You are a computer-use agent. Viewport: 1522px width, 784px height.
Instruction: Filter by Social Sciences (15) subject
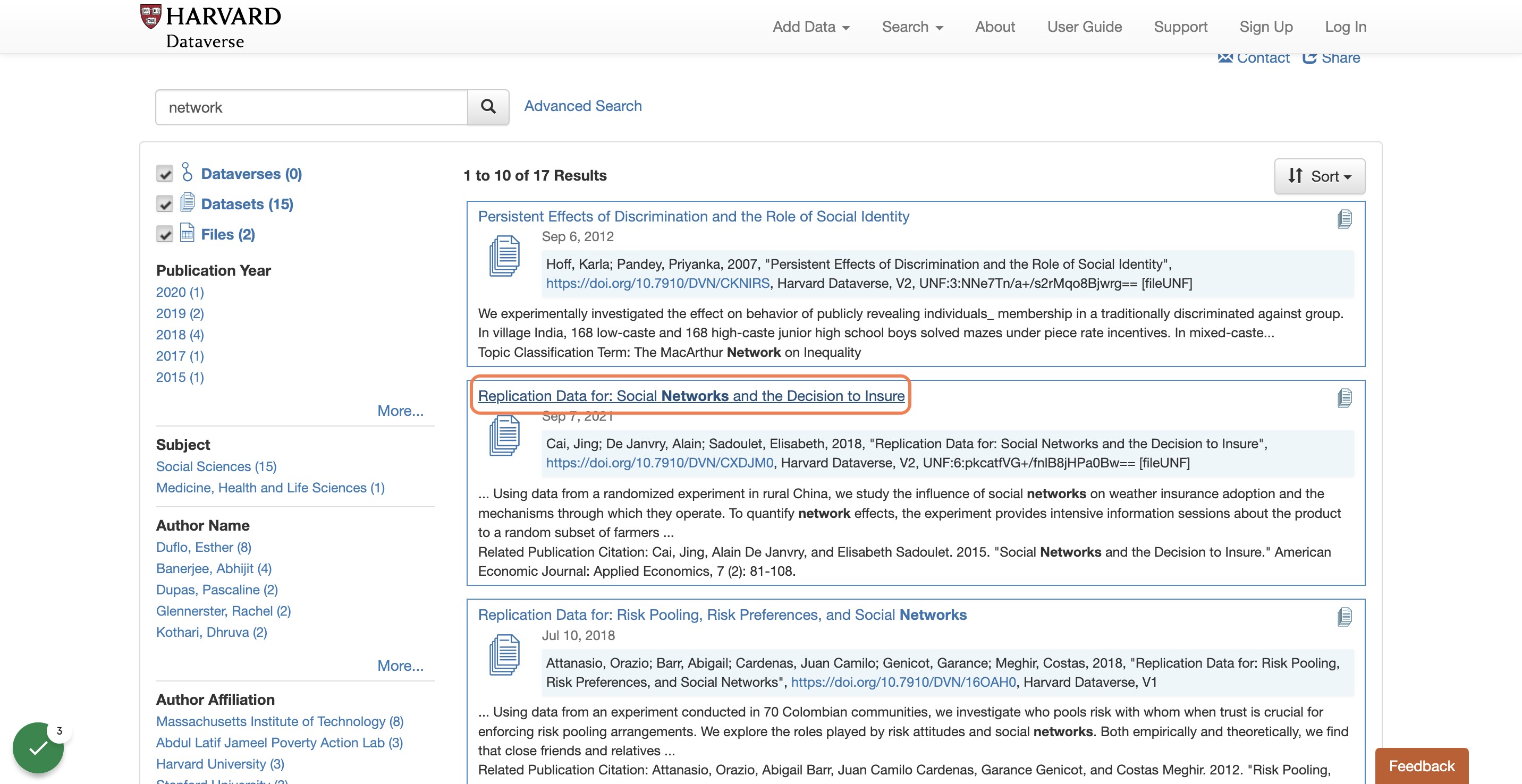point(216,466)
